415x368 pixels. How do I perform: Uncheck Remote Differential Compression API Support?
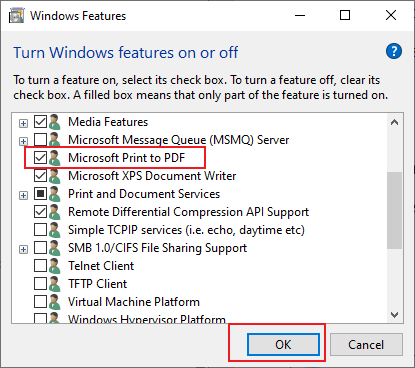point(40,212)
